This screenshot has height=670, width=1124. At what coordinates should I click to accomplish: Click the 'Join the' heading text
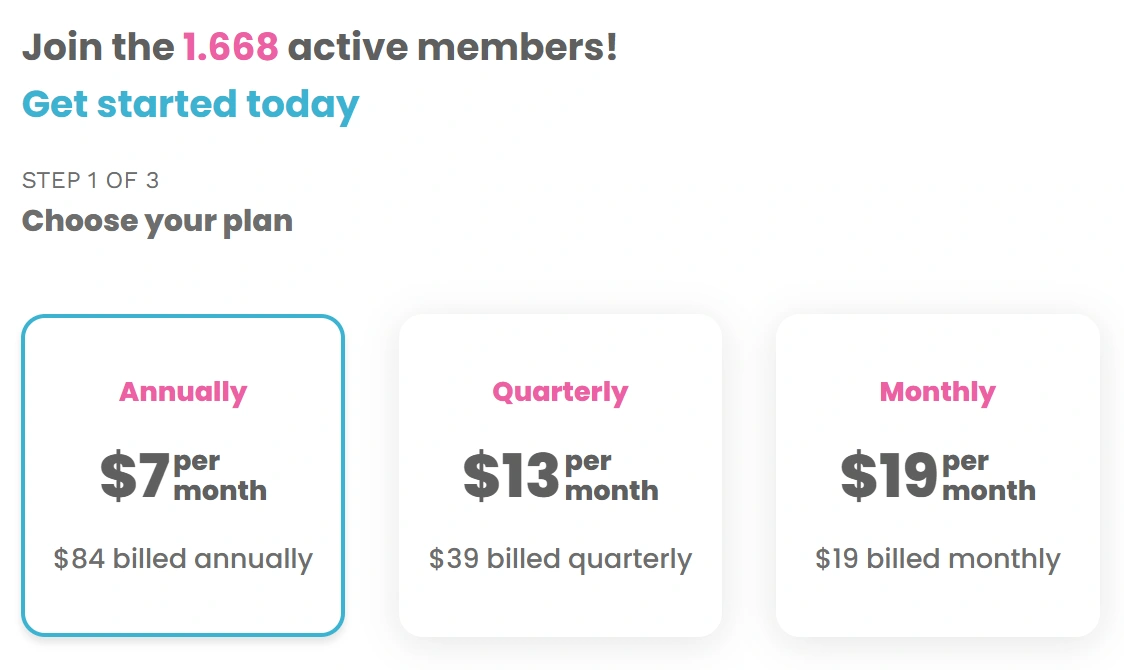click(98, 47)
